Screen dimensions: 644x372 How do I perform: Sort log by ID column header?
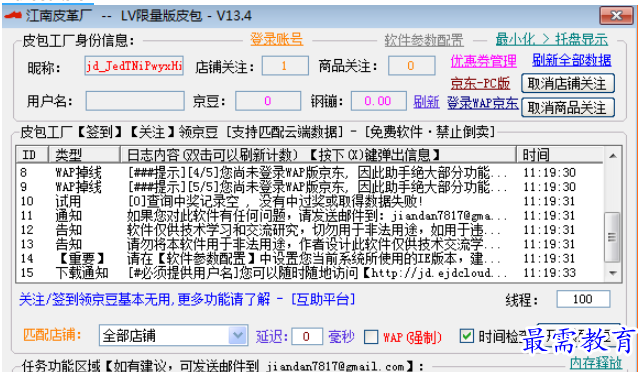click(x=32, y=155)
